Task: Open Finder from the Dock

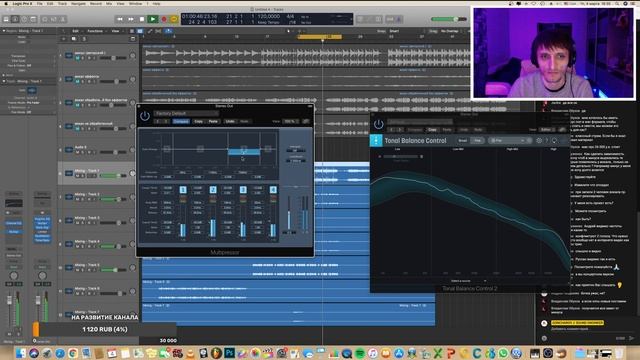Action: click(21, 353)
